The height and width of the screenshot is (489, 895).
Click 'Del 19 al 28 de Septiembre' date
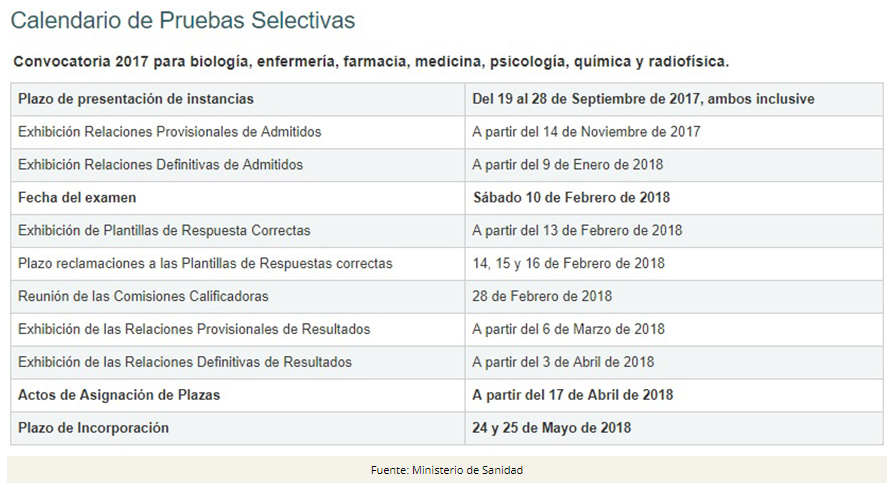pyautogui.click(x=643, y=99)
